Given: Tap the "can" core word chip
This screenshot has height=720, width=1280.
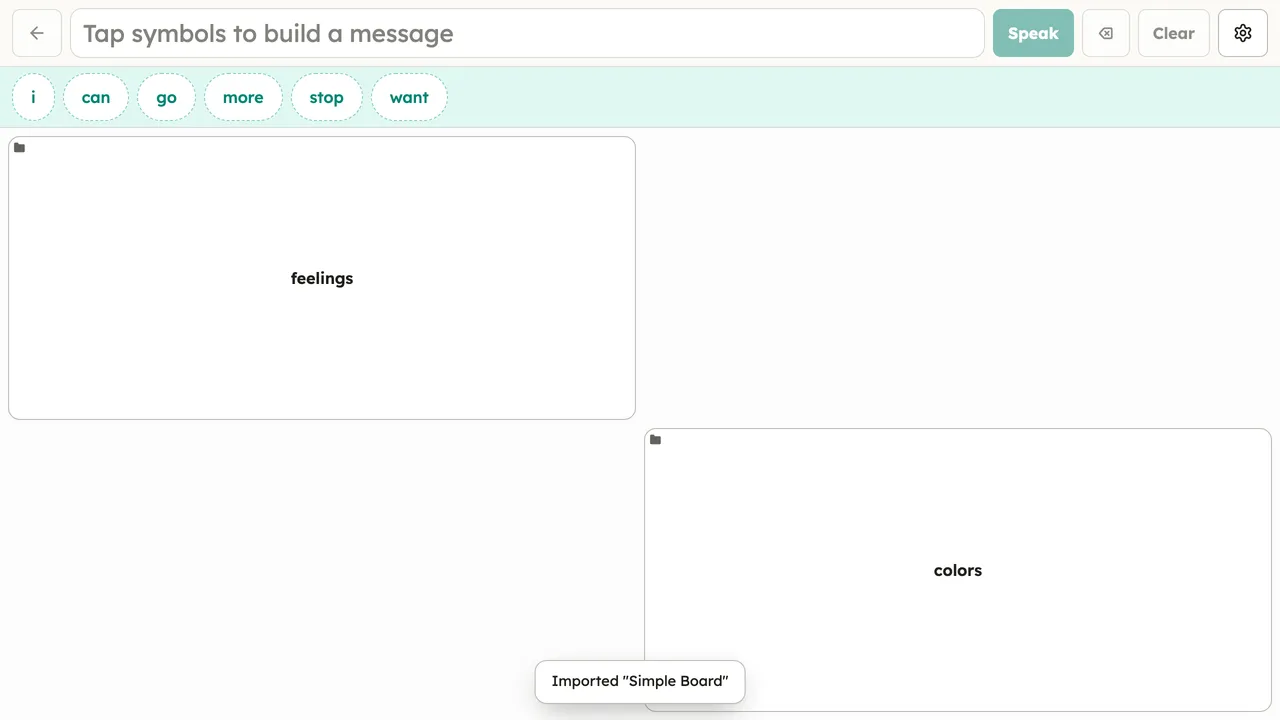Looking at the screenshot, I should (96, 97).
